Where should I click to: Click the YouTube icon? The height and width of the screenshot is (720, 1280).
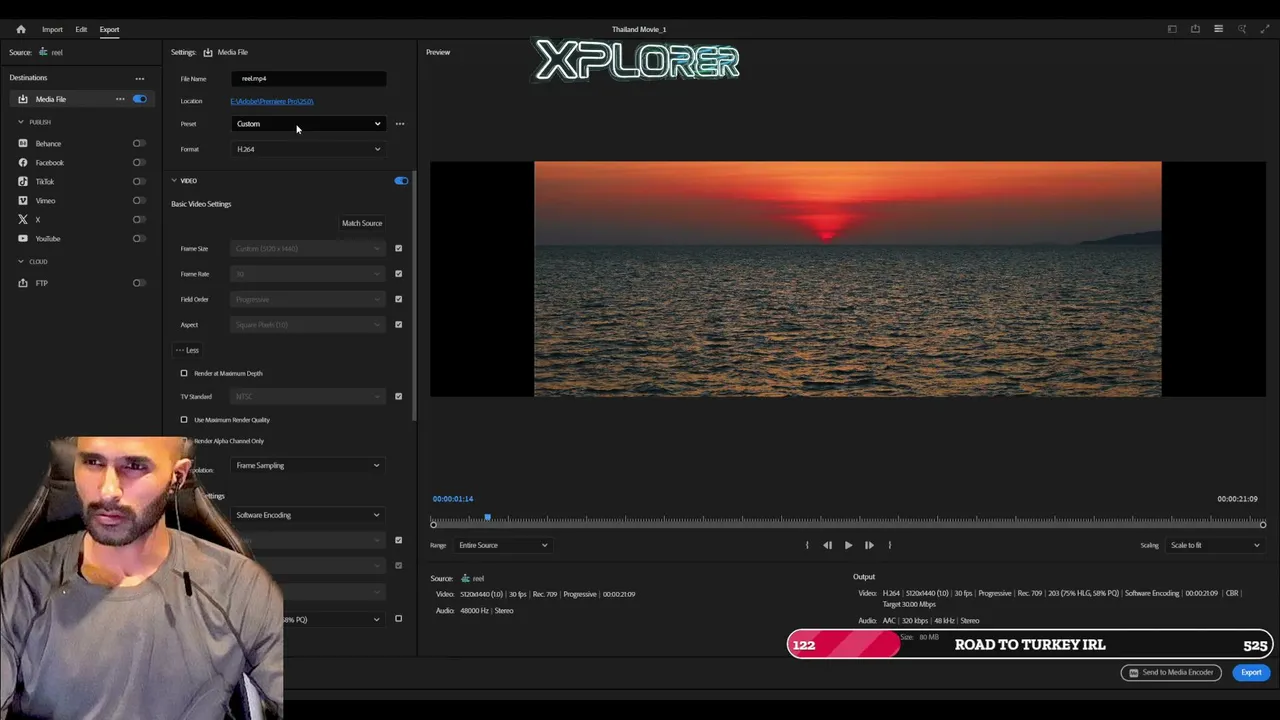23,238
